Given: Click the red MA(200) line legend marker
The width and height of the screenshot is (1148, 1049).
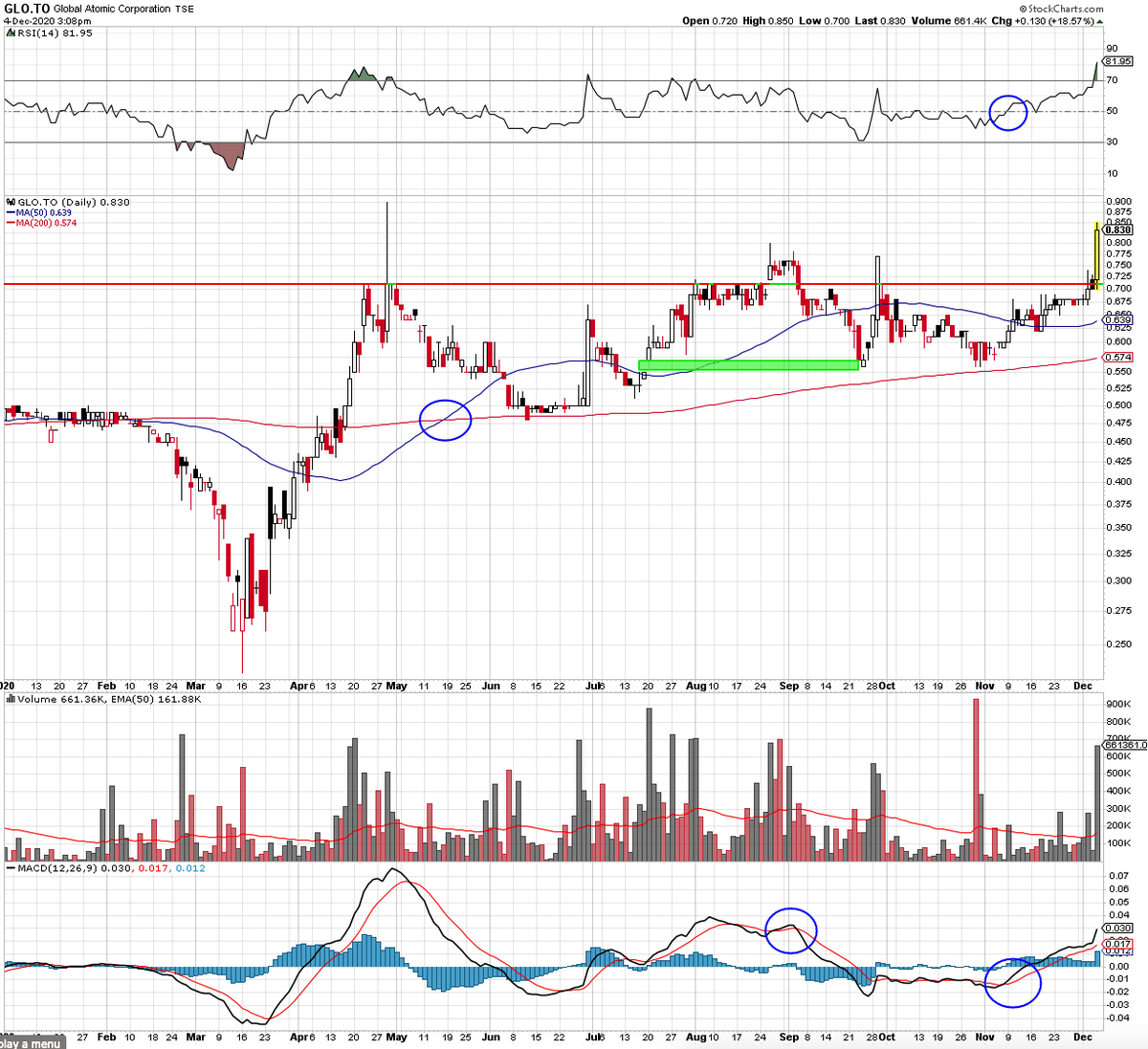Looking at the screenshot, I should tap(11, 223).
